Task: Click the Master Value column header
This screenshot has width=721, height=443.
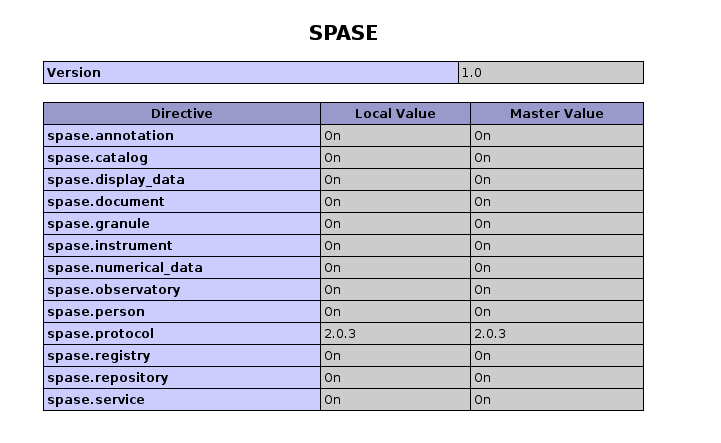Action: [556, 113]
